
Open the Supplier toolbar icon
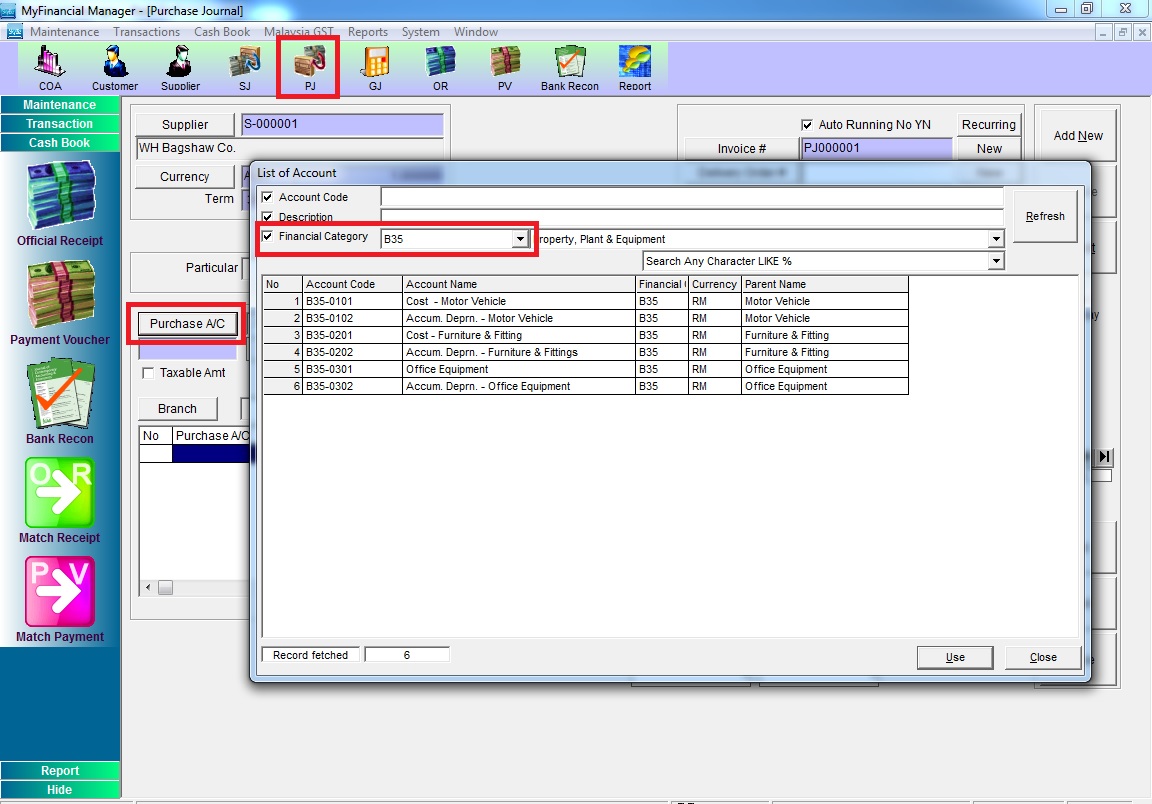tap(180, 66)
